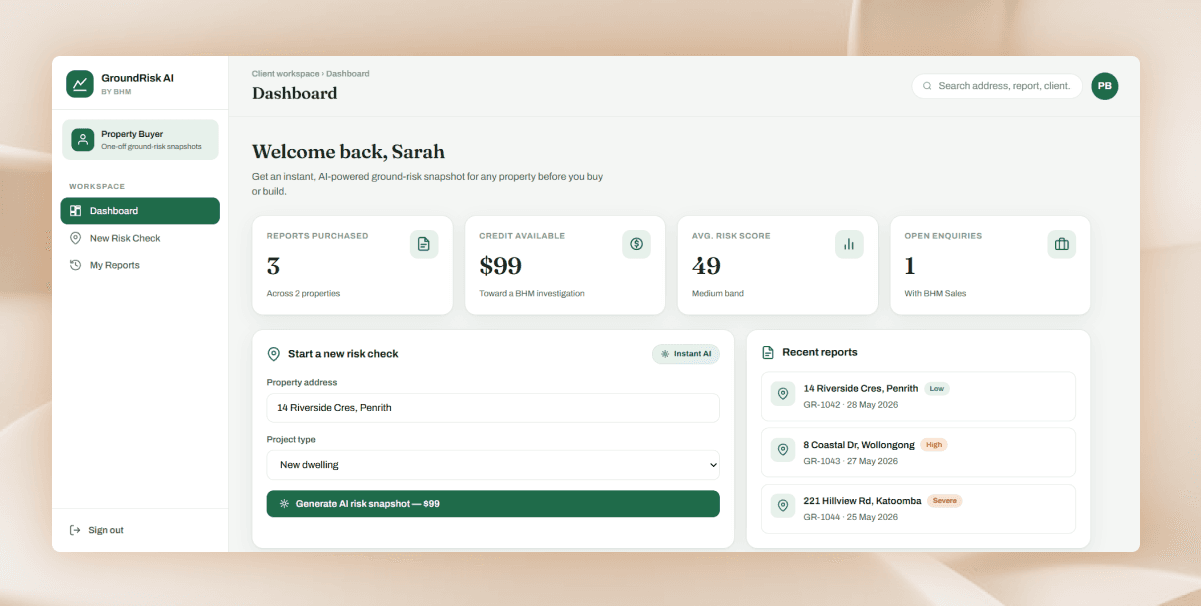Viewport: 1201px width, 606px height.
Task: Click the Open Enquiries value 1
Action: click(x=910, y=266)
